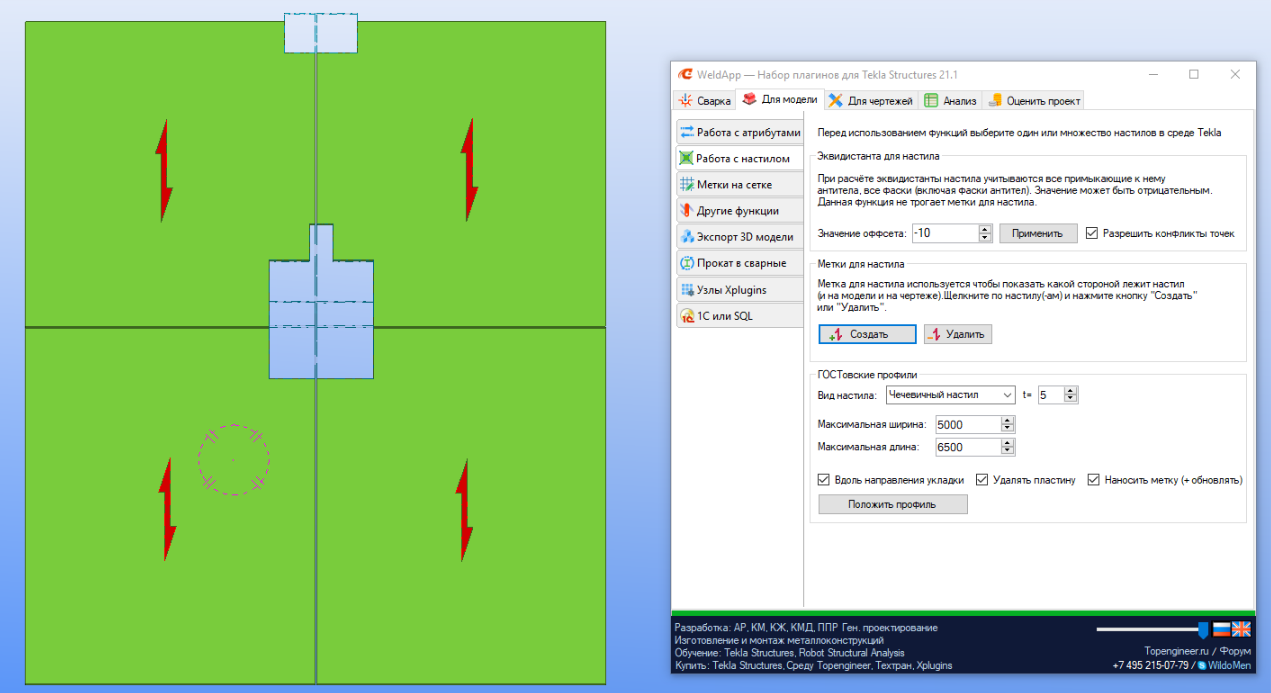Go to the Оценить проект tab
1271x693 pixels.
pos(1033,101)
